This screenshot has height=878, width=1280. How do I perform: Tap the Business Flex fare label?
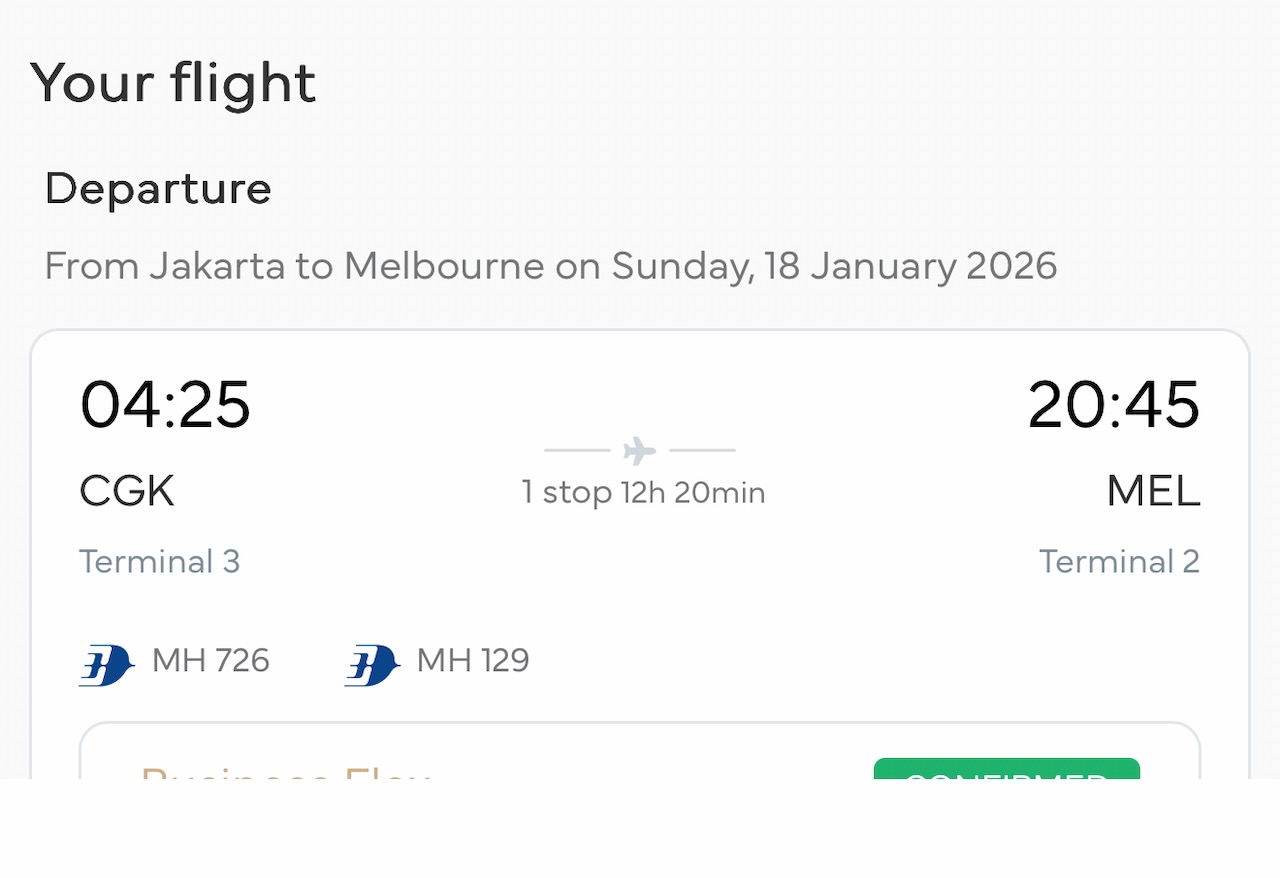point(286,771)
